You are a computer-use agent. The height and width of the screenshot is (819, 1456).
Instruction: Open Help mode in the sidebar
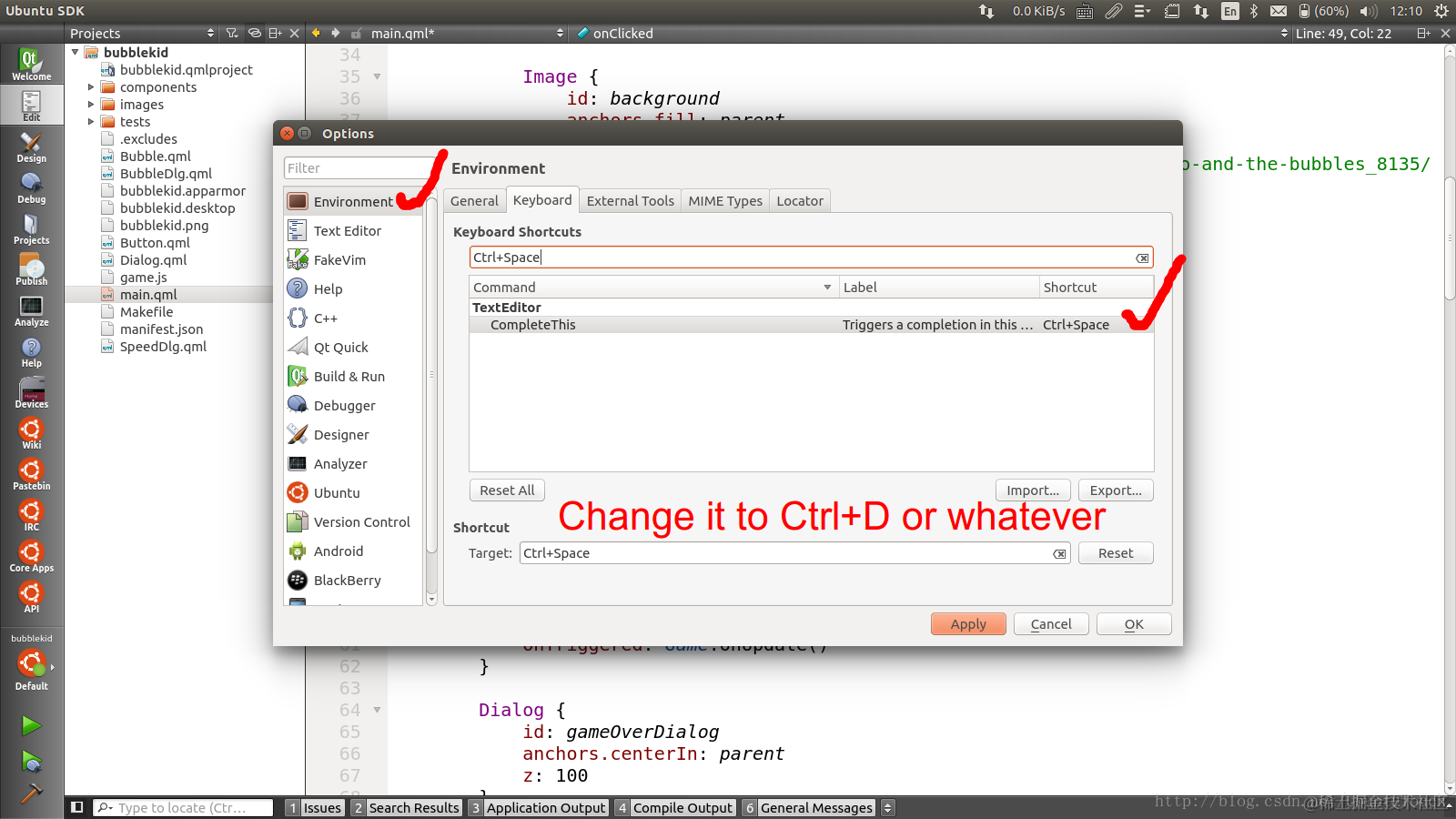31,351
